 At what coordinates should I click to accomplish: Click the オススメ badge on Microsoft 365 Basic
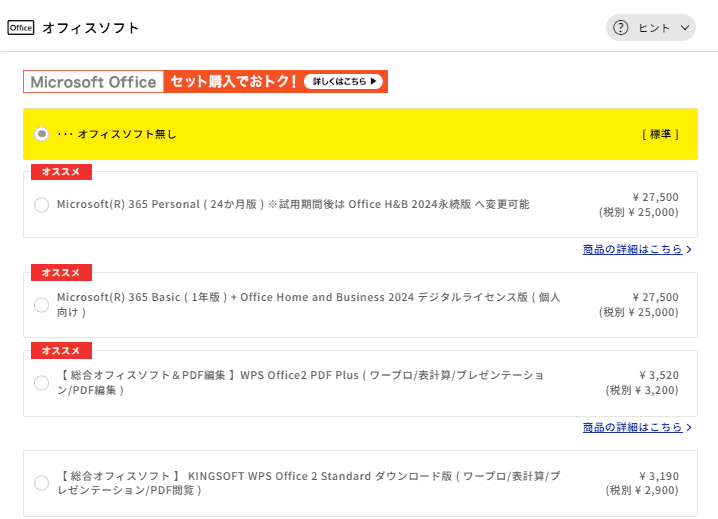pyautogui.click(x=61, y=272)
